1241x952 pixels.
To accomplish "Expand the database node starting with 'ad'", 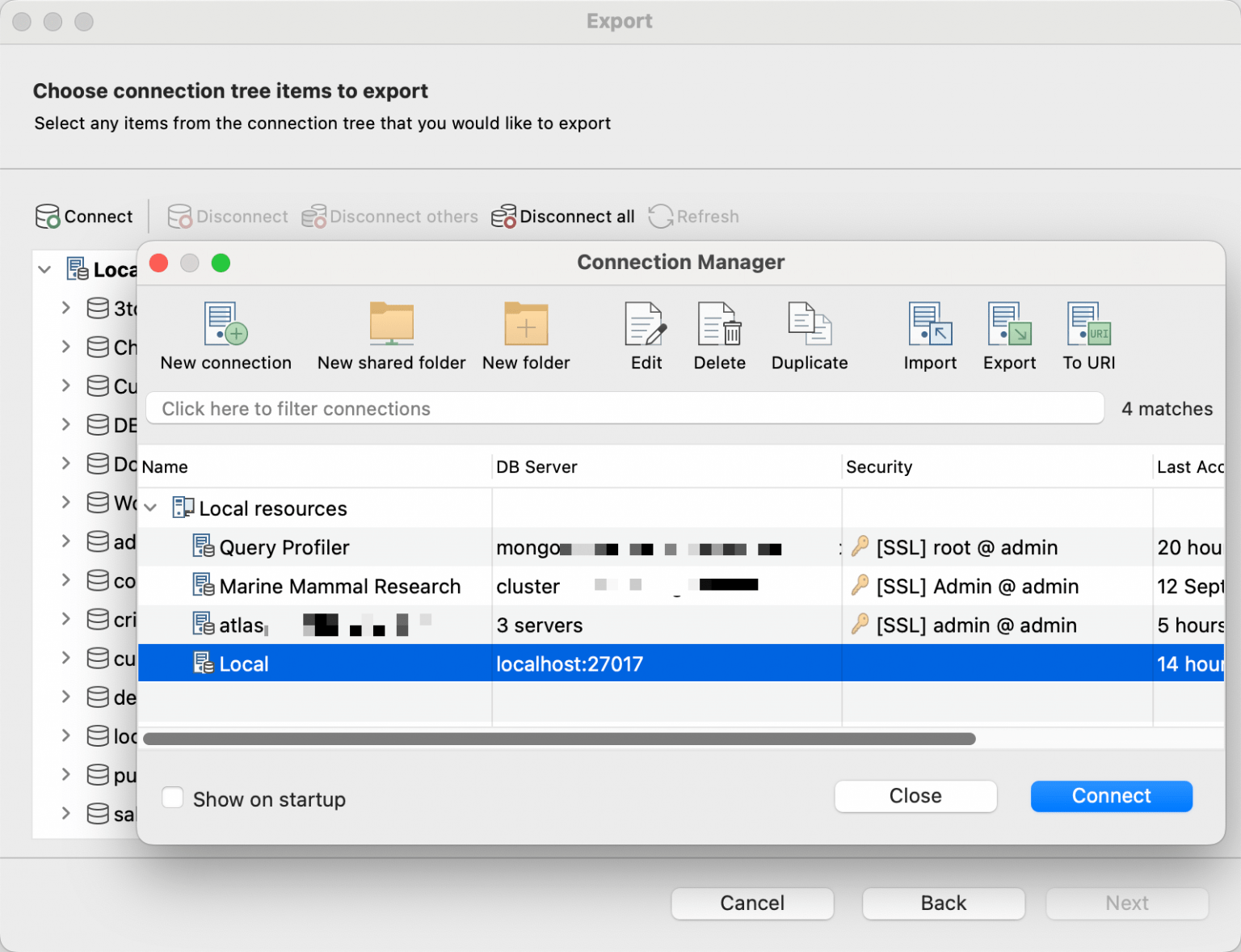I will pyautogui.click(x=66, y=541).
